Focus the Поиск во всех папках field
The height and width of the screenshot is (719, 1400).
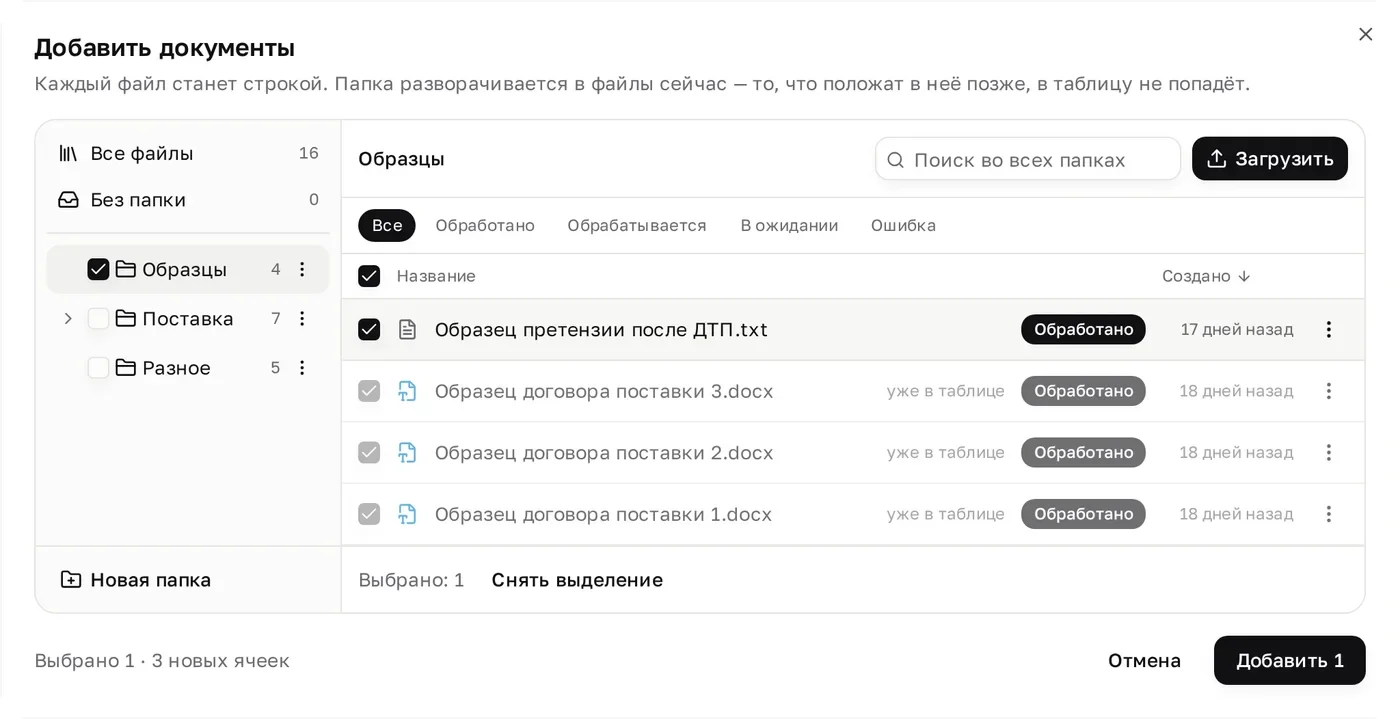click(1028, 159)
